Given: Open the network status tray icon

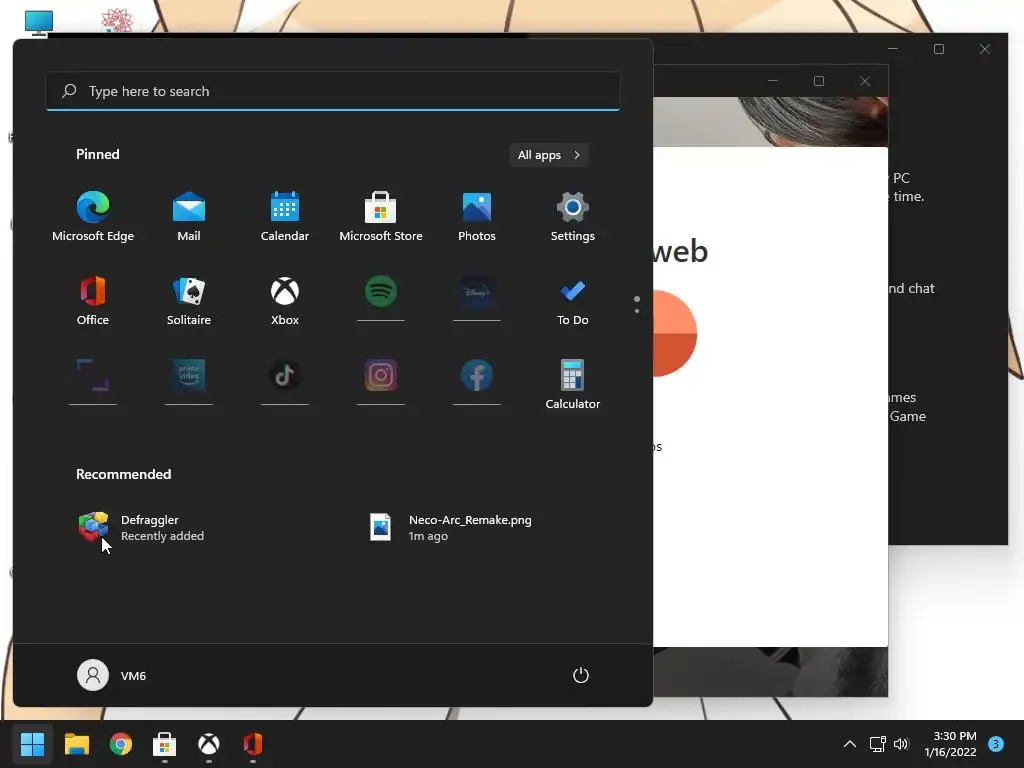Looking at the screenshot, I should pyautogui.click(x=877, y=744).
